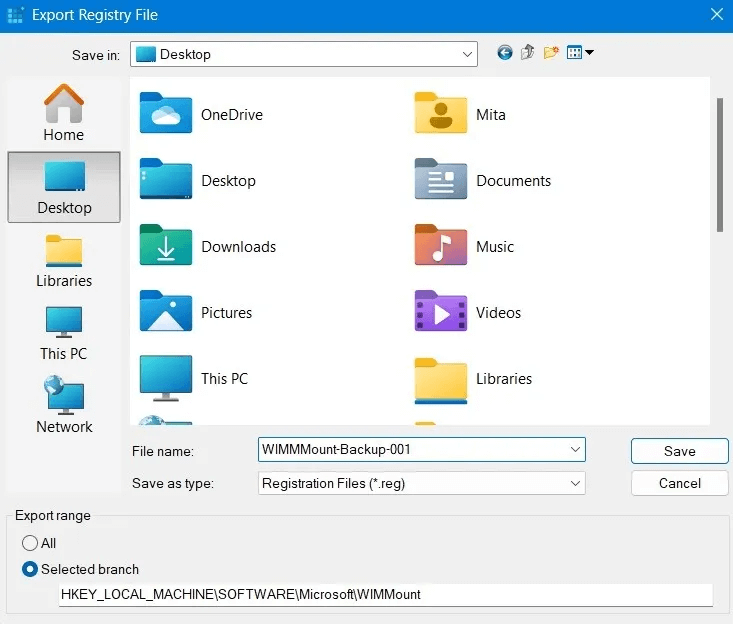Select This PC in the places bar

point(64,334)
